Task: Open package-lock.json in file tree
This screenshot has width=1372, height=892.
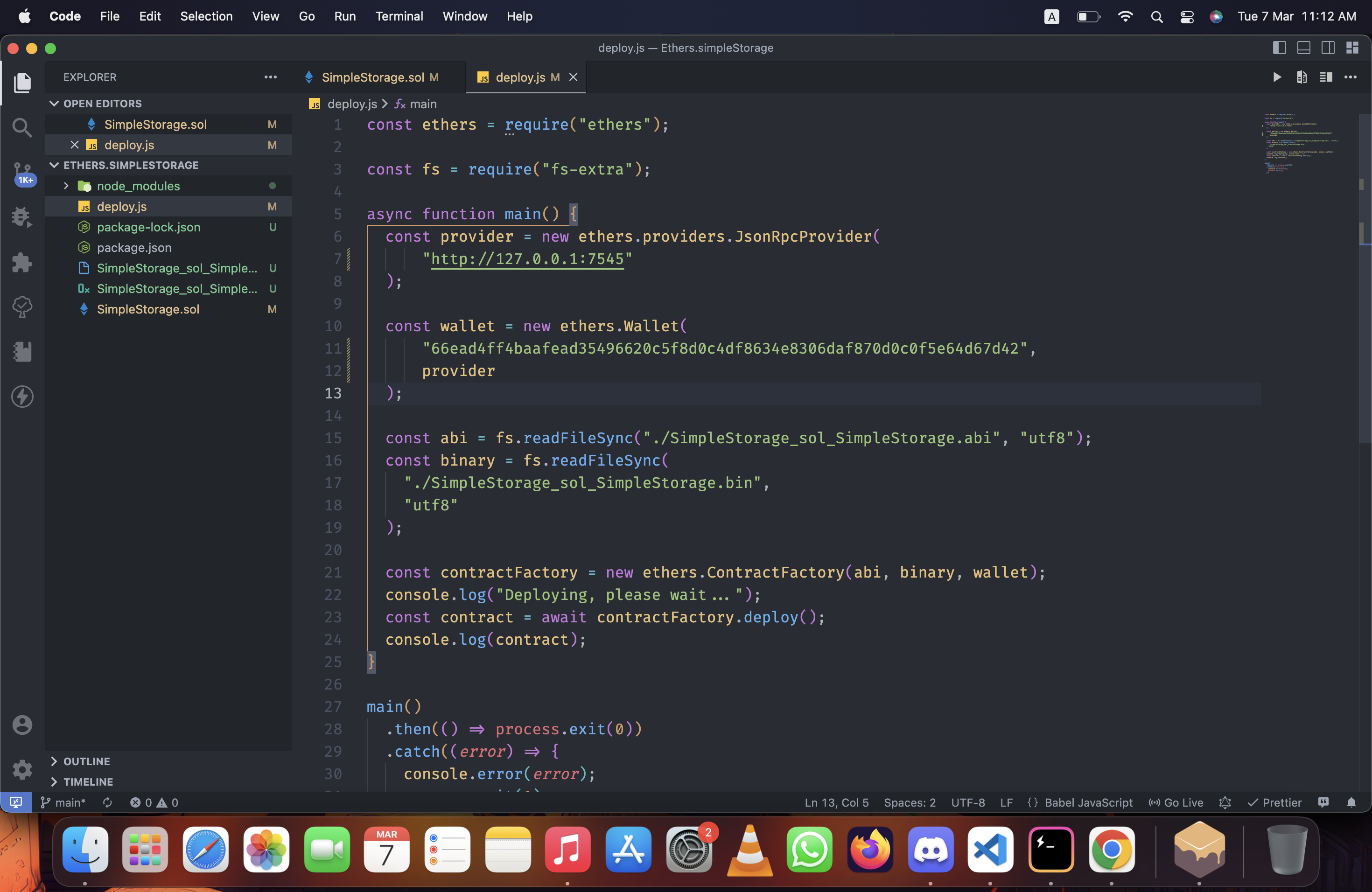Action: click(168, 227)
